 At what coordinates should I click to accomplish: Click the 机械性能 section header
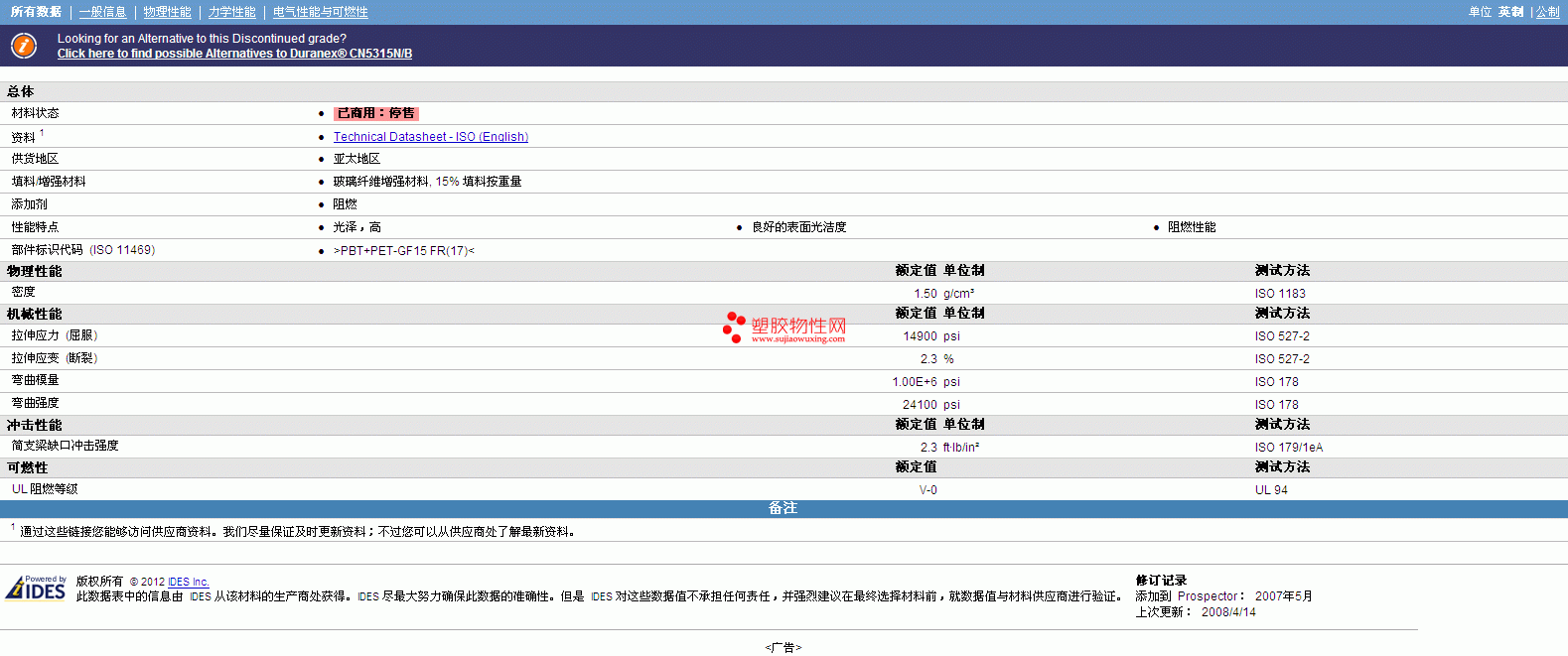pyautogui.click(x=35, y=314)
